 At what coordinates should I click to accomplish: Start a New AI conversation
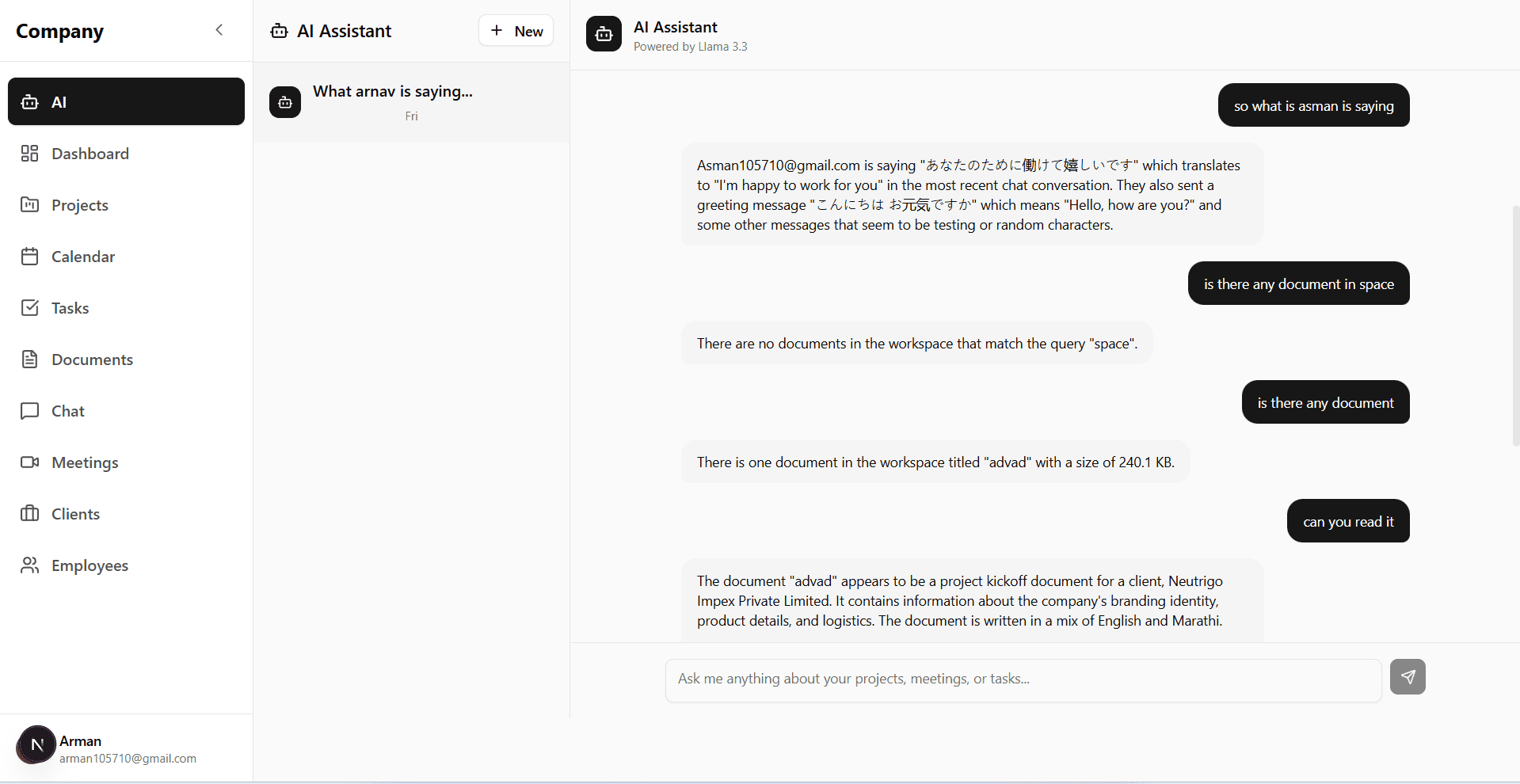pos(515,30)
